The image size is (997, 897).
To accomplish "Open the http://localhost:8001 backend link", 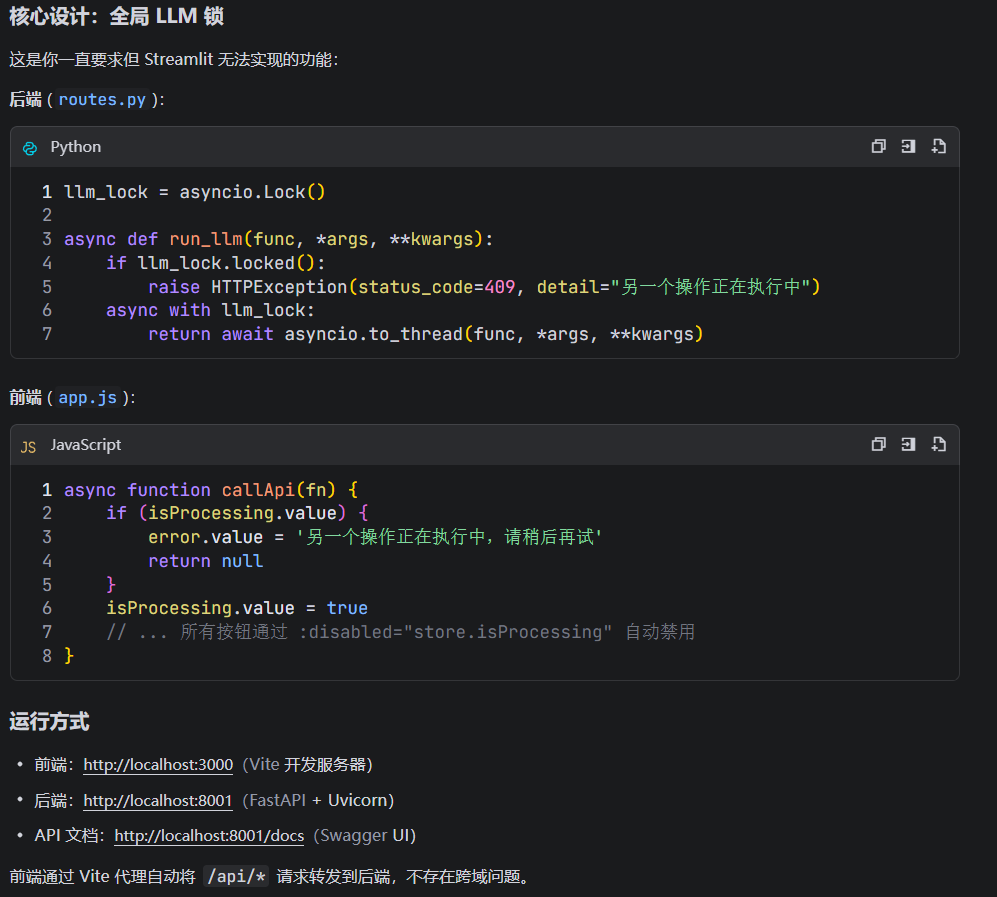I will (x=158, y=801).
